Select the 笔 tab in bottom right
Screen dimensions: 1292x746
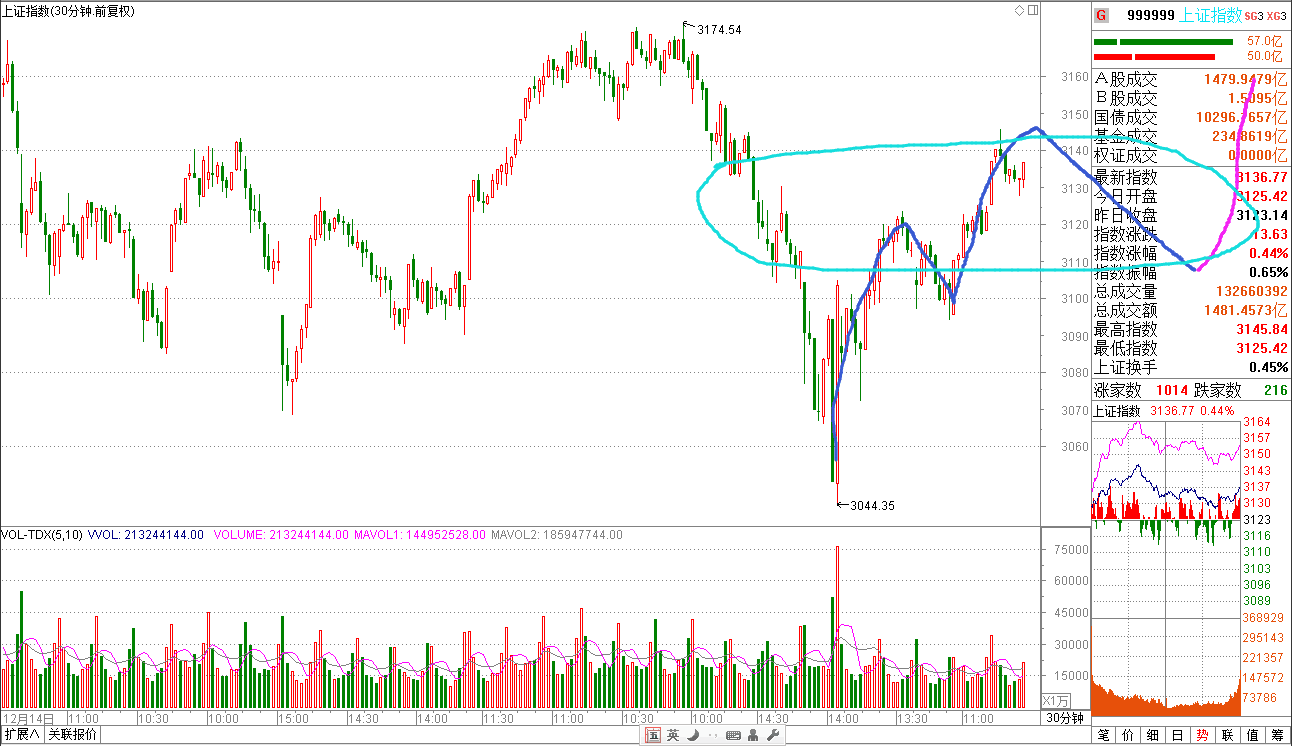tap(1103, 735)
